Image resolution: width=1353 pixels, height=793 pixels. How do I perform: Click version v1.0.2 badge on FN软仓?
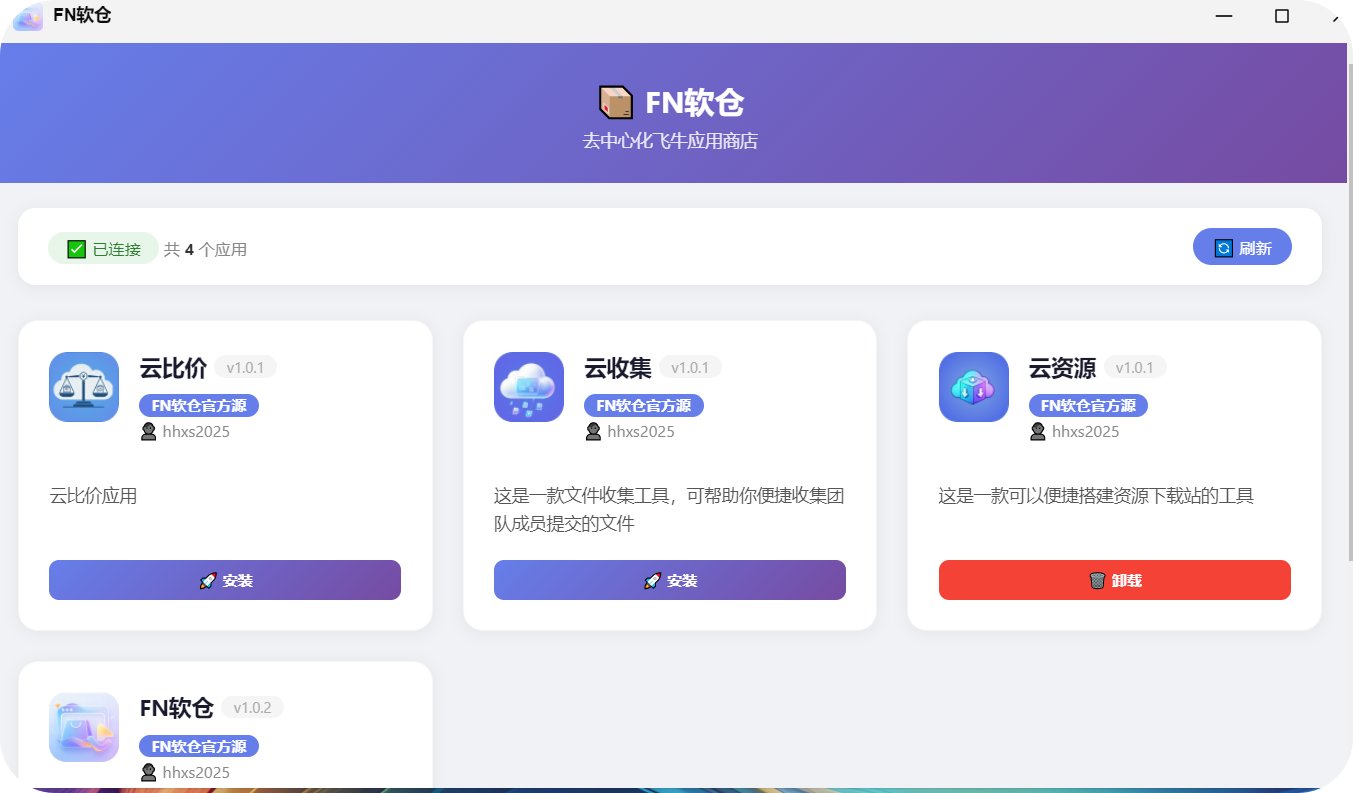pyautogui.click(x=252, y=707)
